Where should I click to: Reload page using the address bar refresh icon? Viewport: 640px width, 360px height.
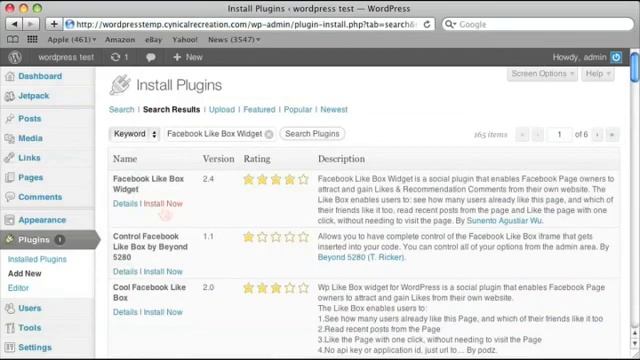[x=427, y=24]
